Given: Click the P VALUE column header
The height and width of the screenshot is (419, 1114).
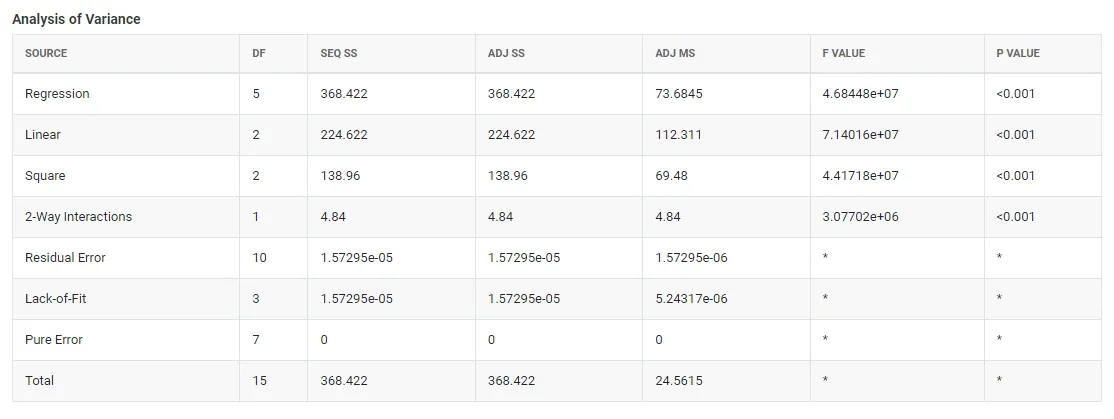Looking at the screenshot, I should click(x=1017, y=53).
